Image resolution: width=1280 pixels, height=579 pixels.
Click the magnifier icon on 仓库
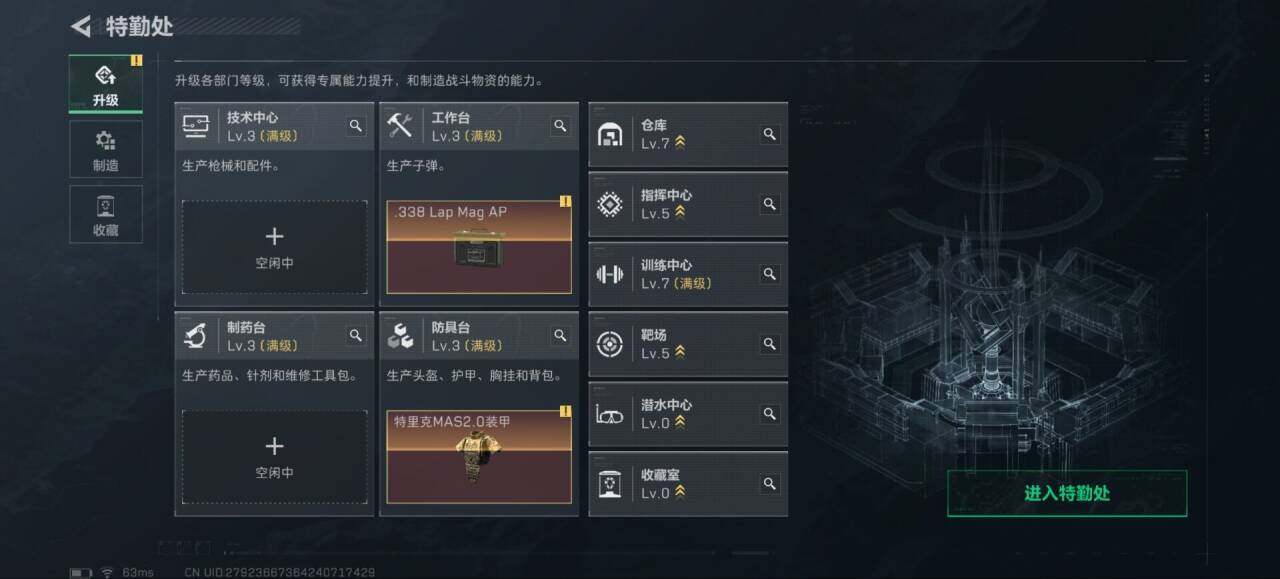(769, 134)
